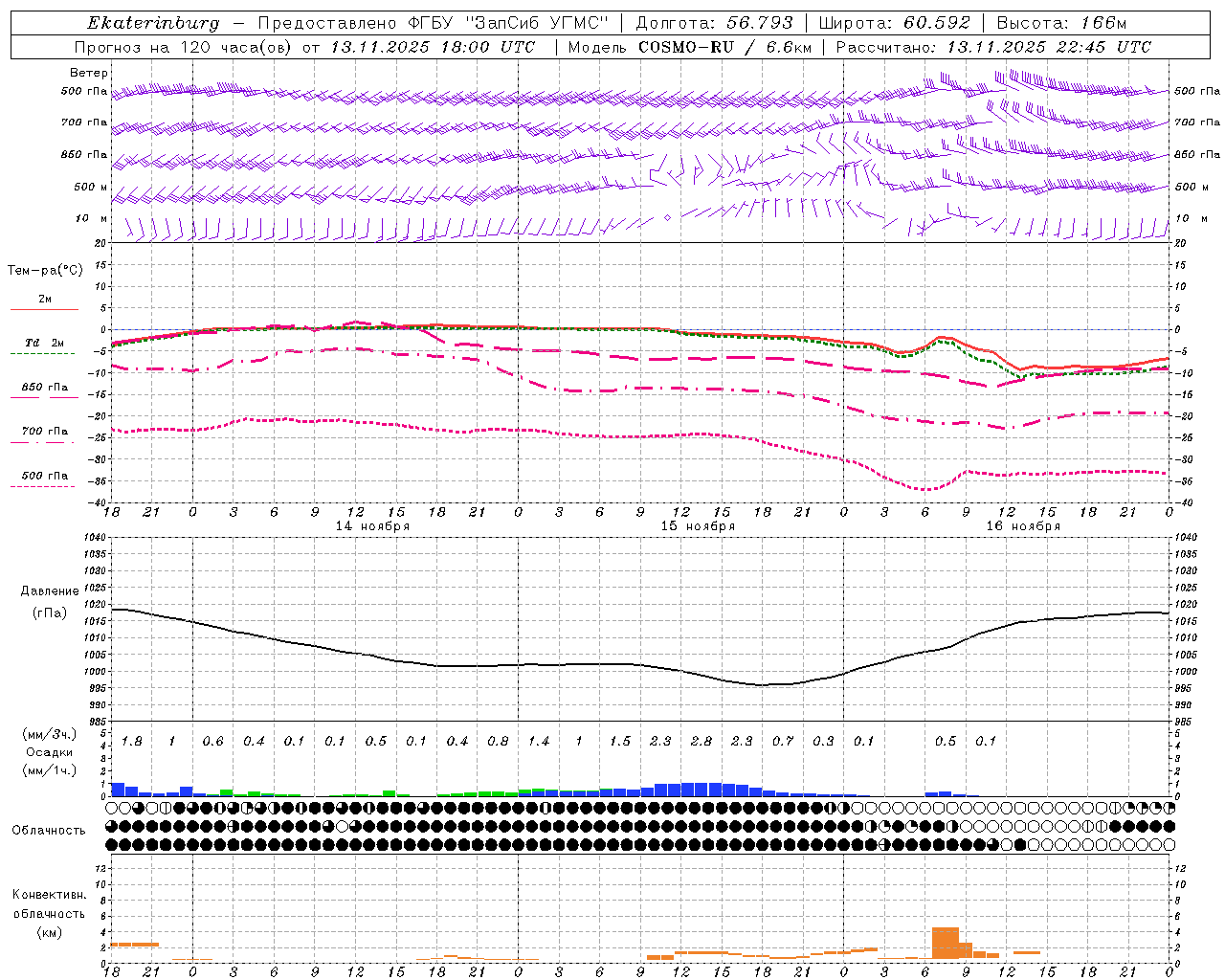The height and width of the screenshot is (980, 1225).
Task: Click the 'Ветер' wind panel label
Action: (89, 73)
